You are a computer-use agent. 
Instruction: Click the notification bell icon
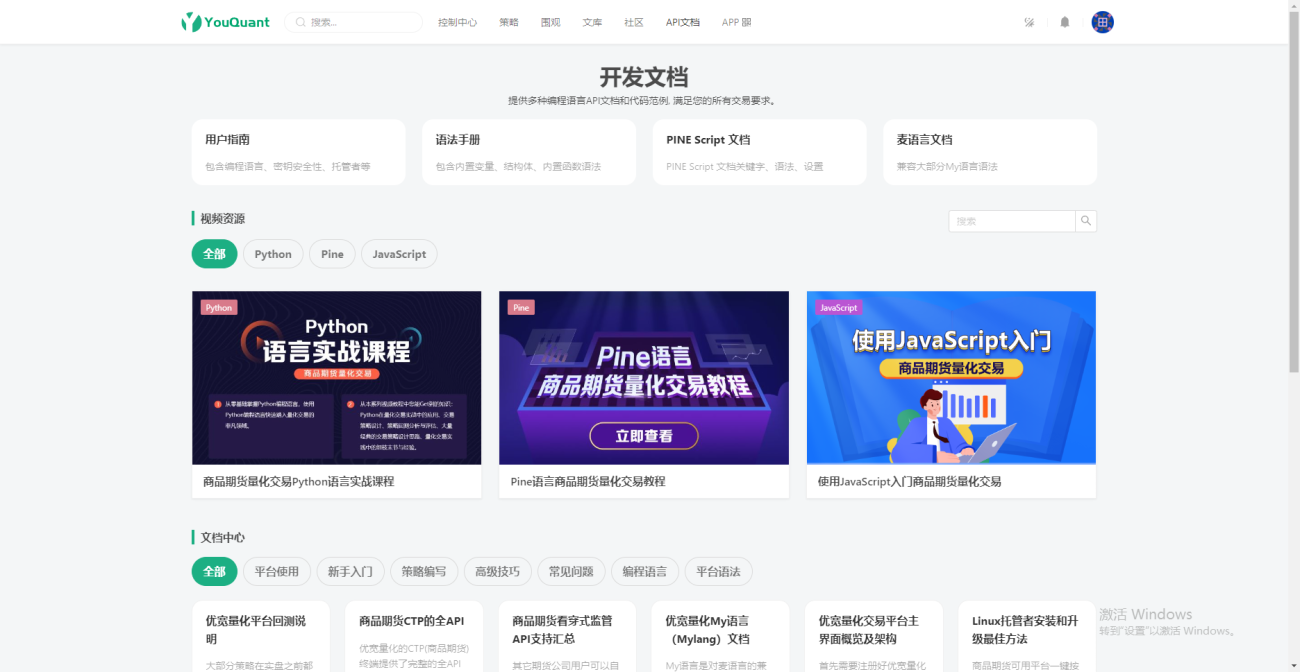(1065, 22)
